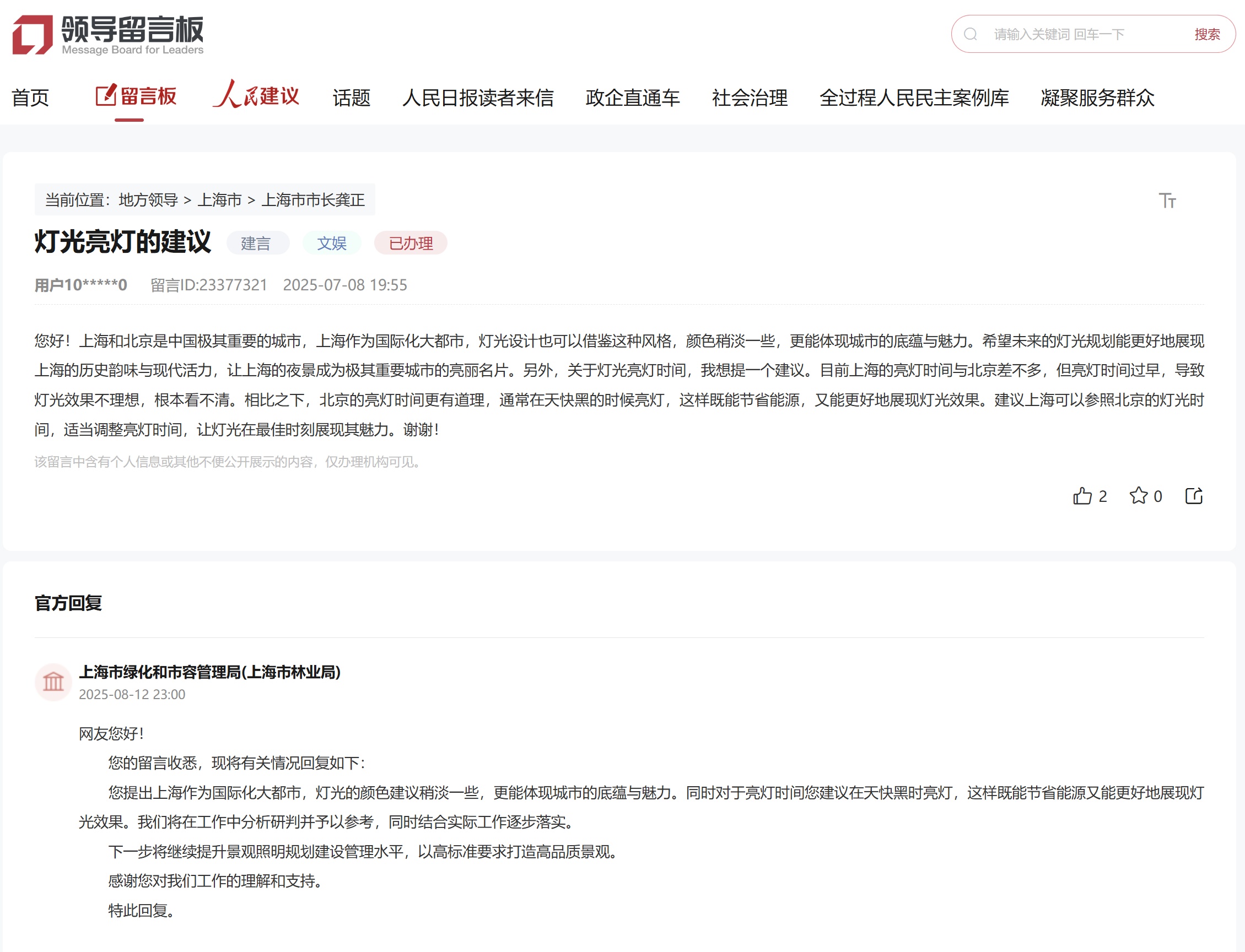The height and width of the screenshot is (952, 1245).
Task: Open 政企直通车 navigation item
Action: click(632, 98)
